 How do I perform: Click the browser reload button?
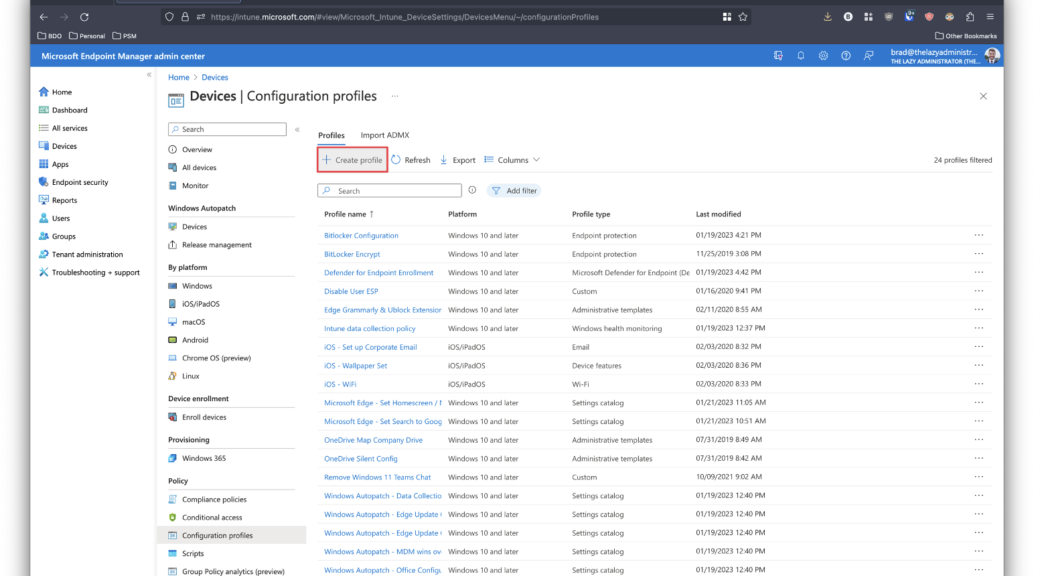click(x=84, y=17)
